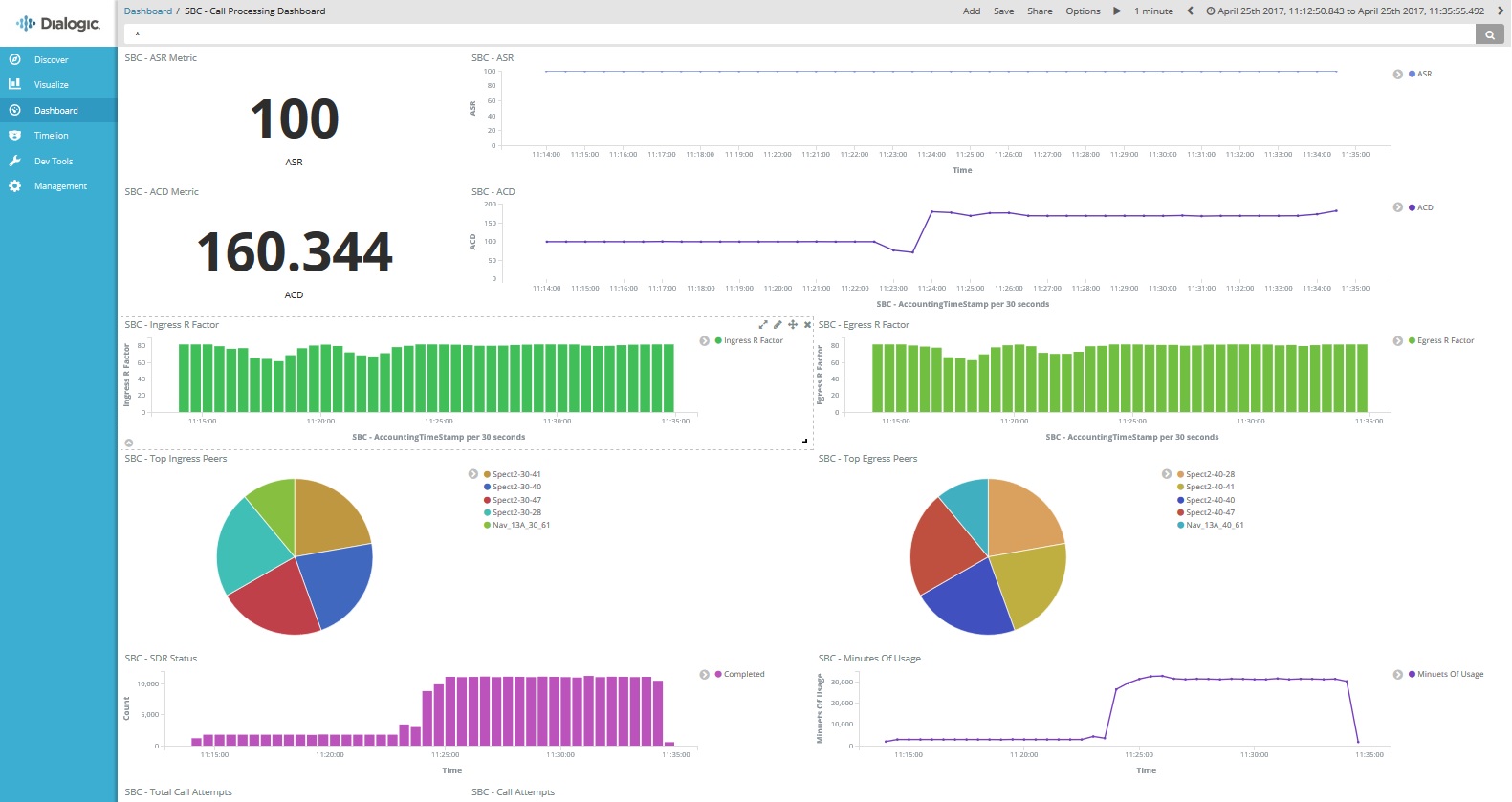Collapse the Top Egress Peers legend arrow
The height and width of the screenshot is (802, 1512).
point(1167,474)
